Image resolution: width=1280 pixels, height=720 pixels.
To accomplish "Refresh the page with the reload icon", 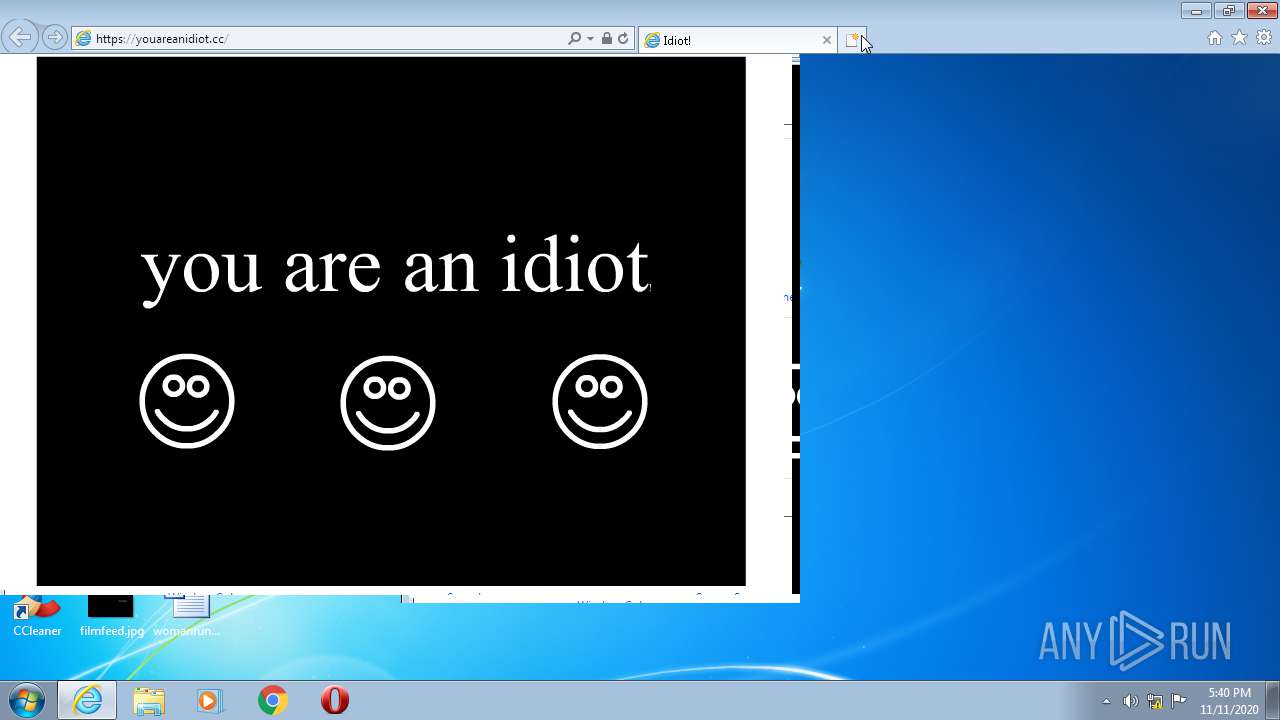I will pos(623,39).
